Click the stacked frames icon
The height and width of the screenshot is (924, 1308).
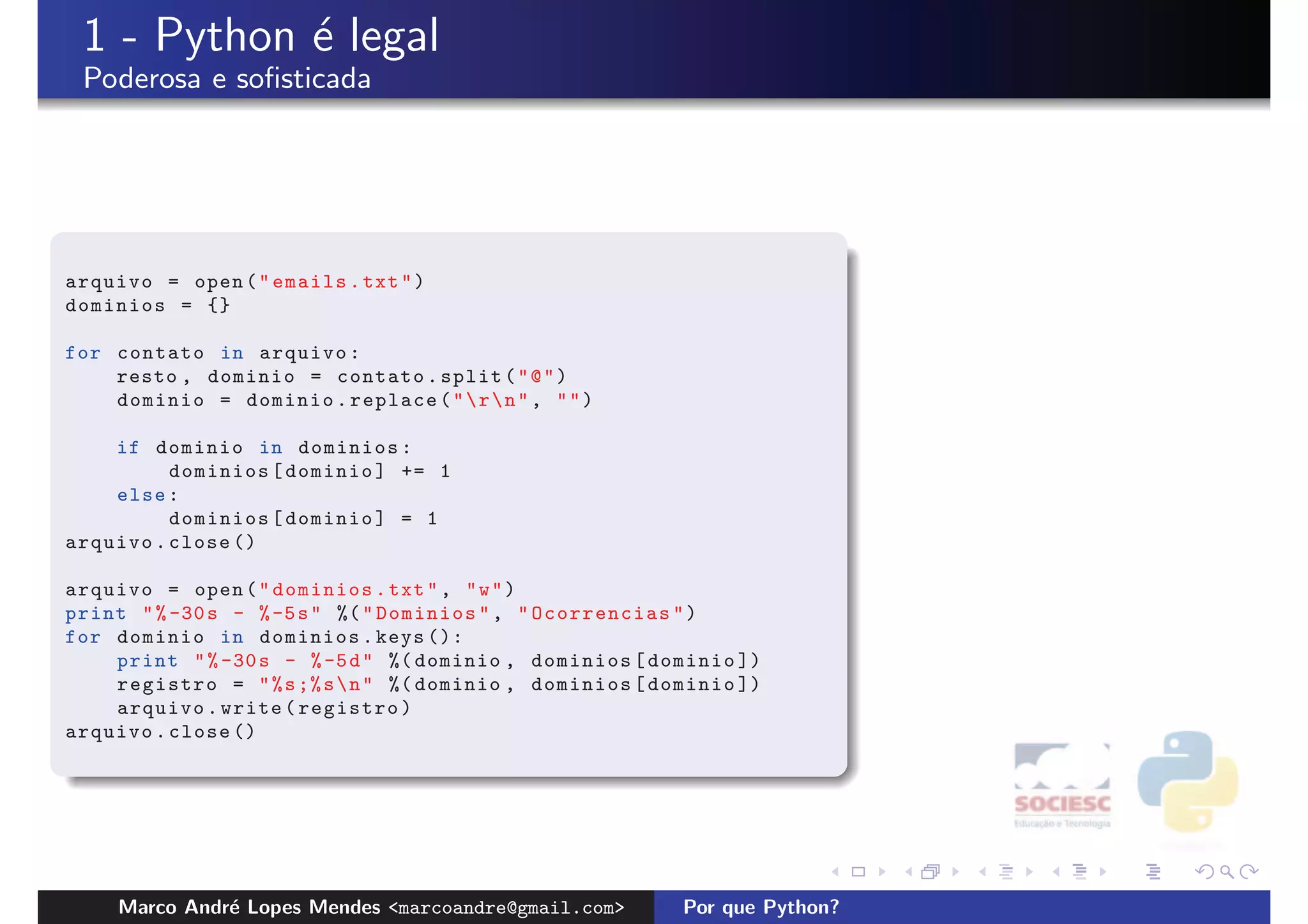tap(931, 872)
